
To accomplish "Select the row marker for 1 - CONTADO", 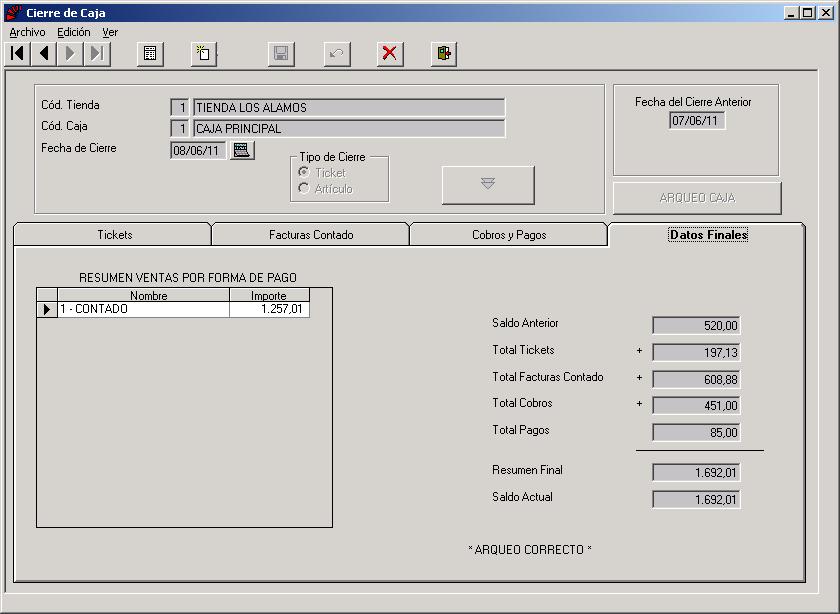I will 47,309.
